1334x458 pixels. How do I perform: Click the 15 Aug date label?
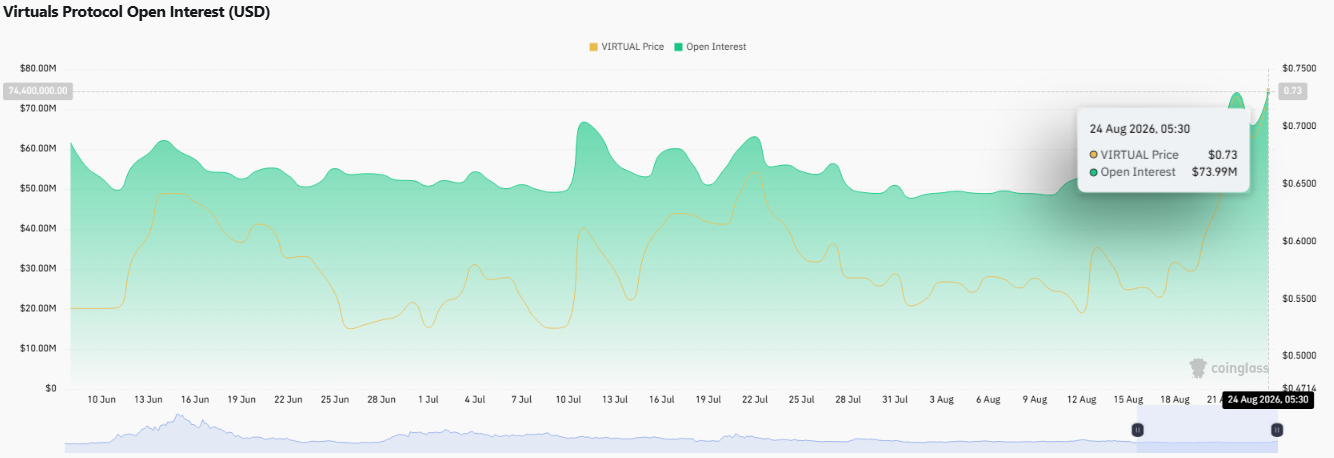(x=1127, y=400)
